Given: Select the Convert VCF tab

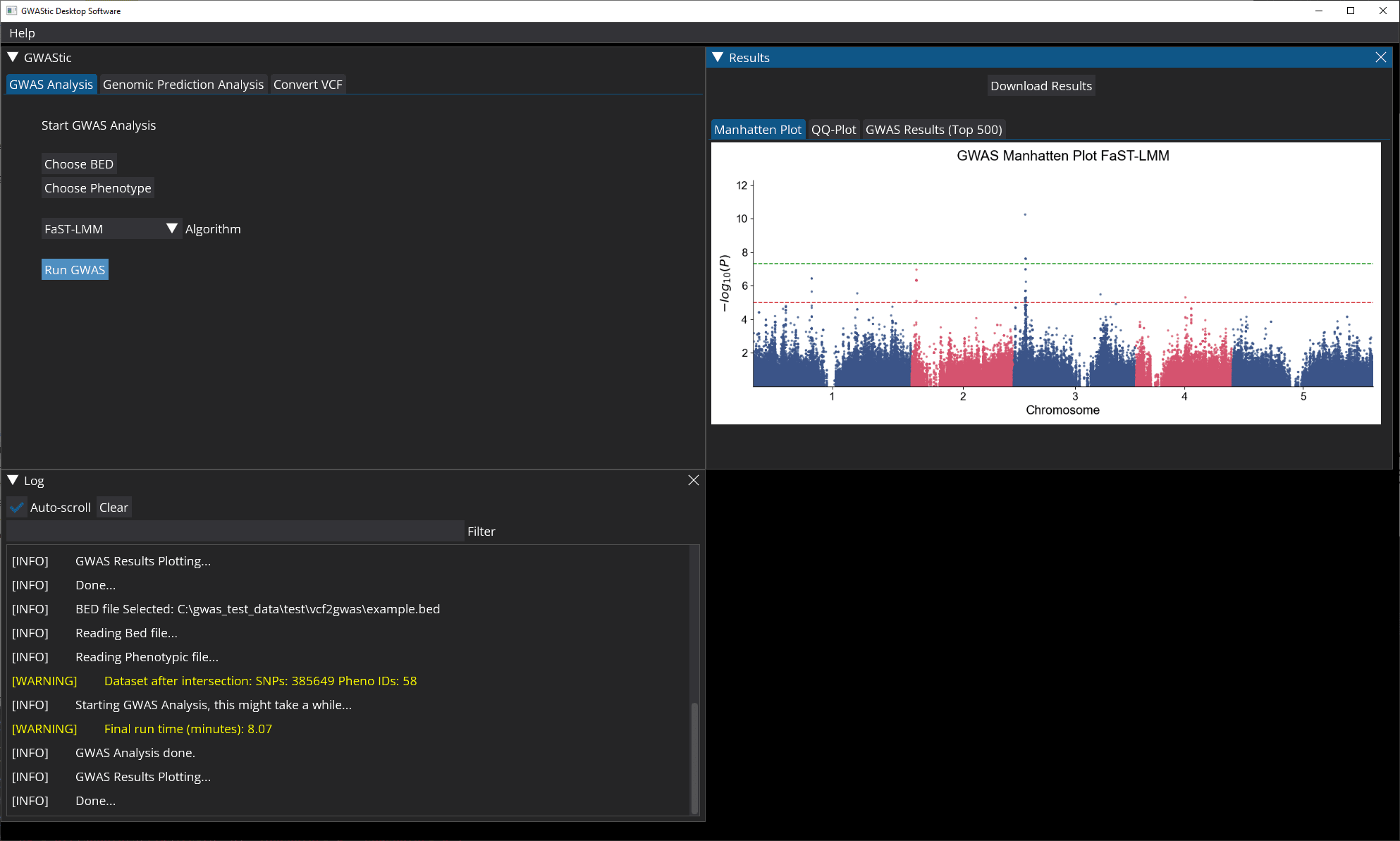Looking at the screenshot, I should 308,84.
